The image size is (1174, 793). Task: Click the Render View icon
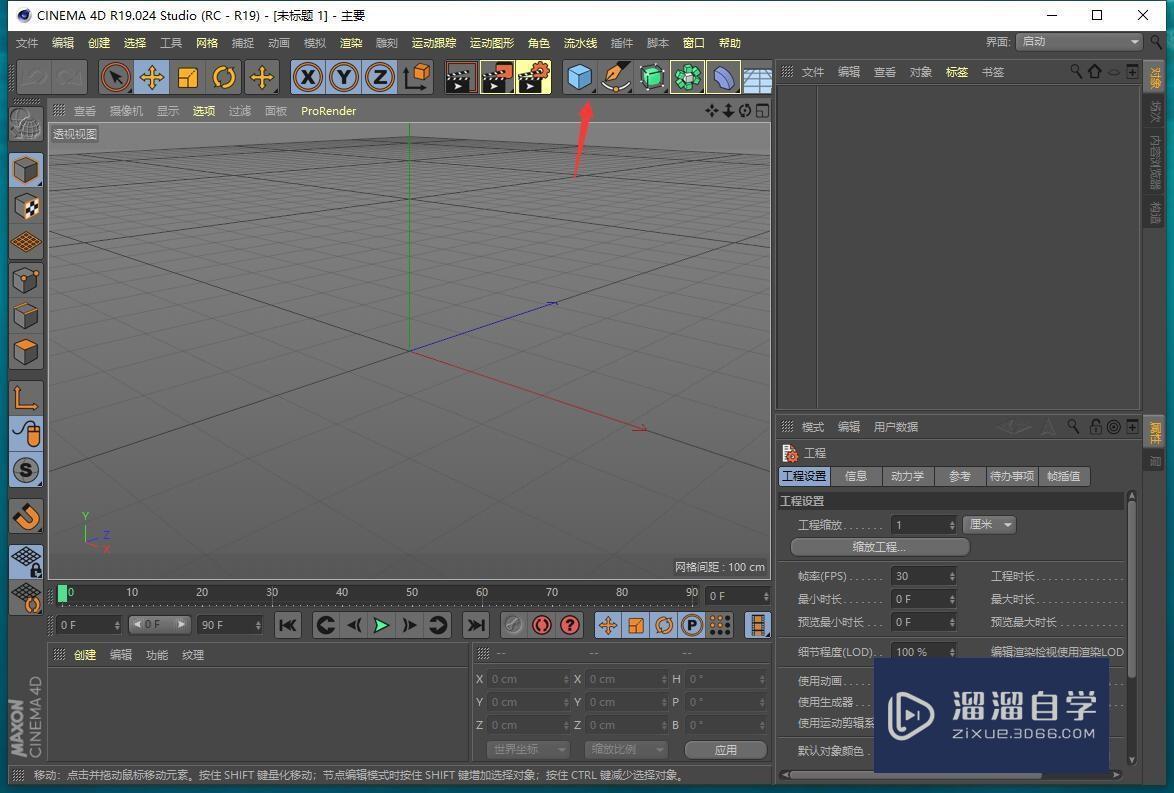[460, 77]
